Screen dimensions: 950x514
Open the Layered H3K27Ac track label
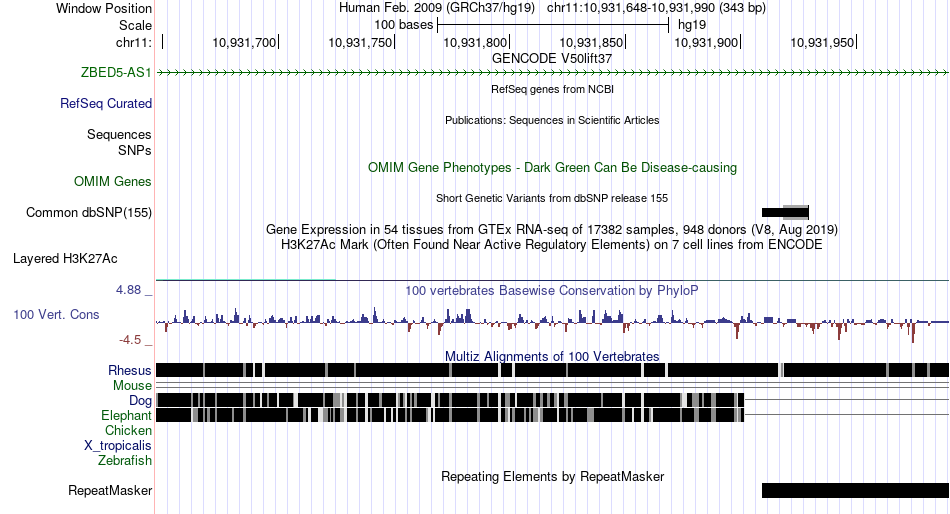tap(65, 259)
